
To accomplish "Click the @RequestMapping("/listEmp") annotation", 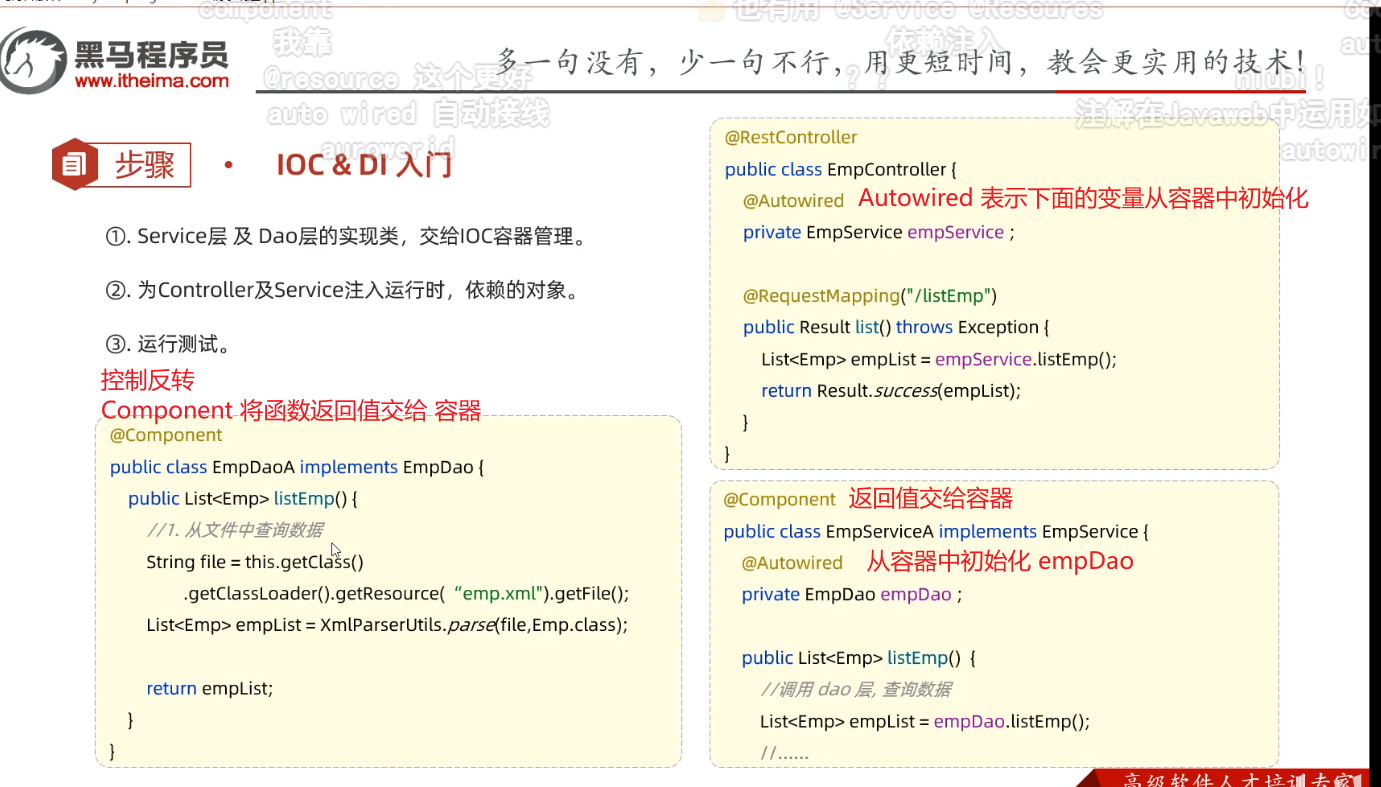I will (870, 295).
